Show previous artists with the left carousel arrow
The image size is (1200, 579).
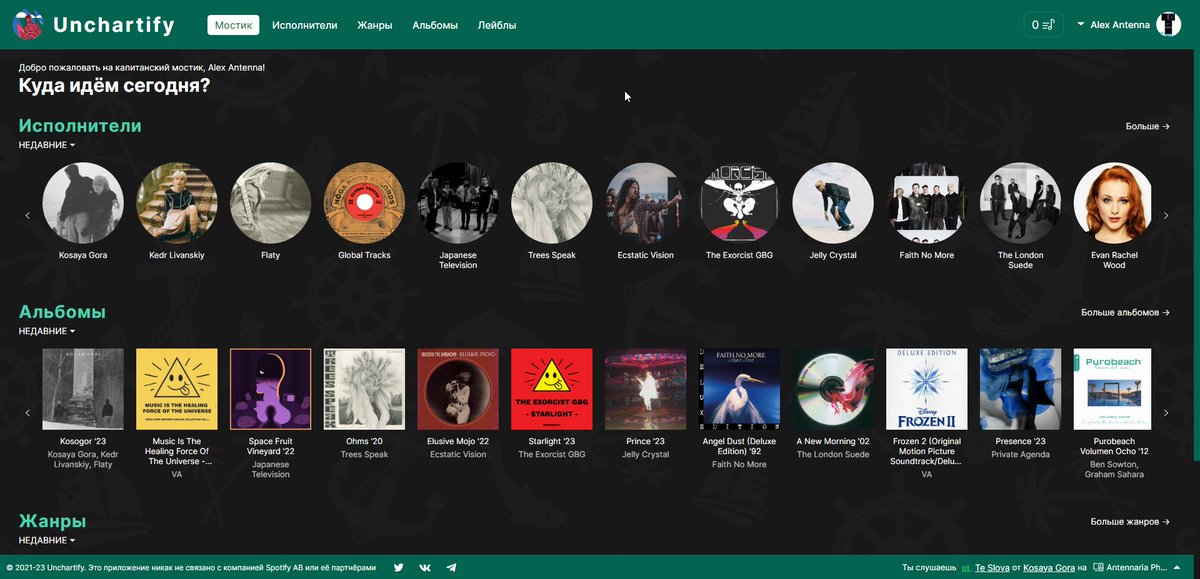tap(27, 215)
